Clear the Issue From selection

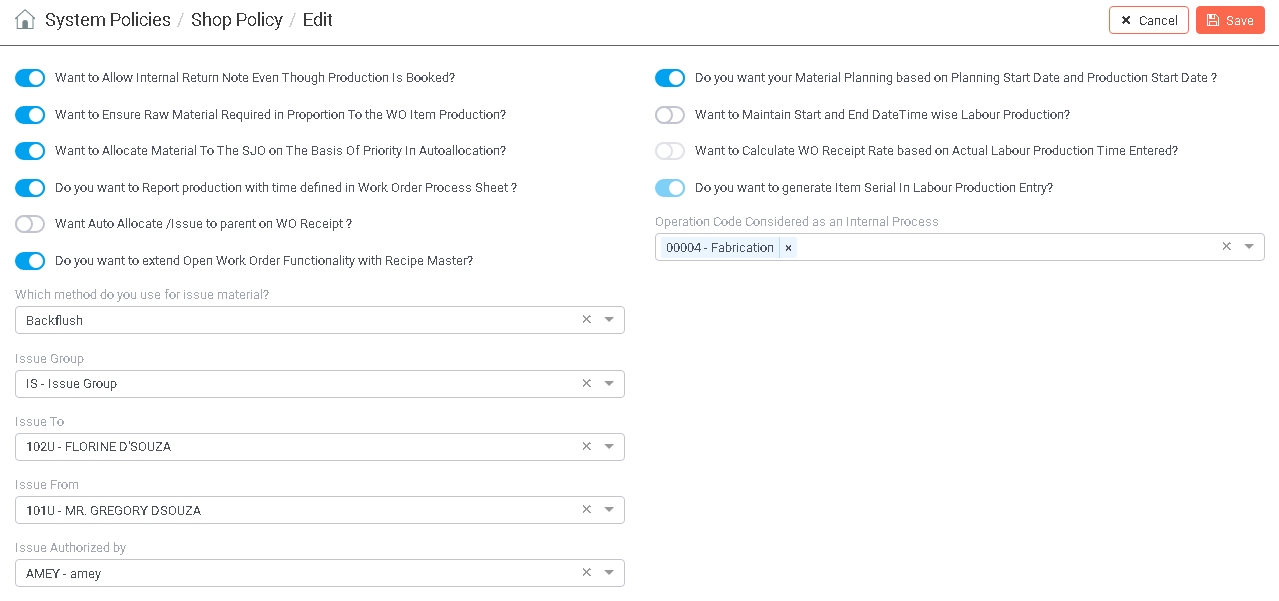click(x=587, y=510)
